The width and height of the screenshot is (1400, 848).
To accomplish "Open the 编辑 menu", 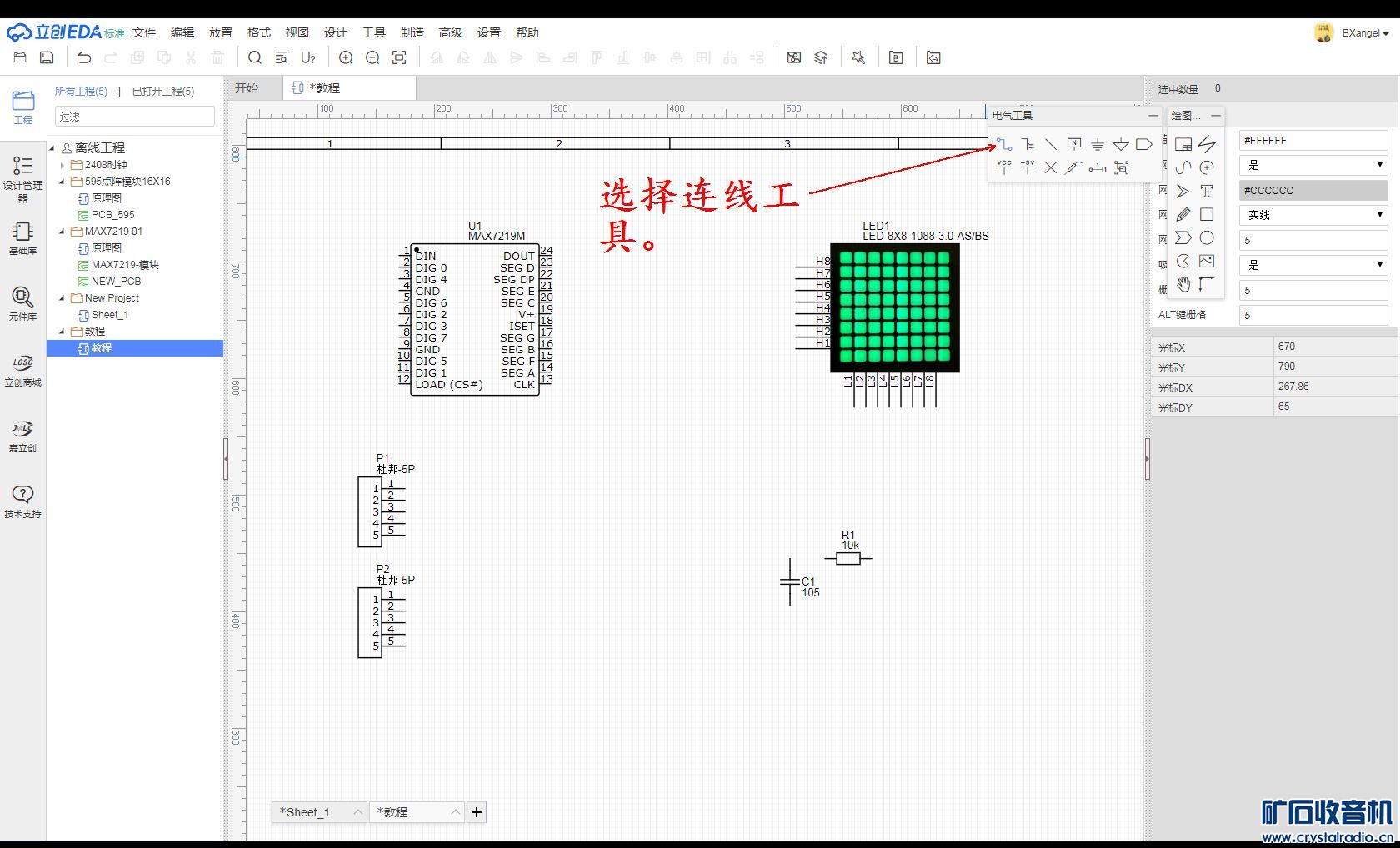I will (182, 32).
